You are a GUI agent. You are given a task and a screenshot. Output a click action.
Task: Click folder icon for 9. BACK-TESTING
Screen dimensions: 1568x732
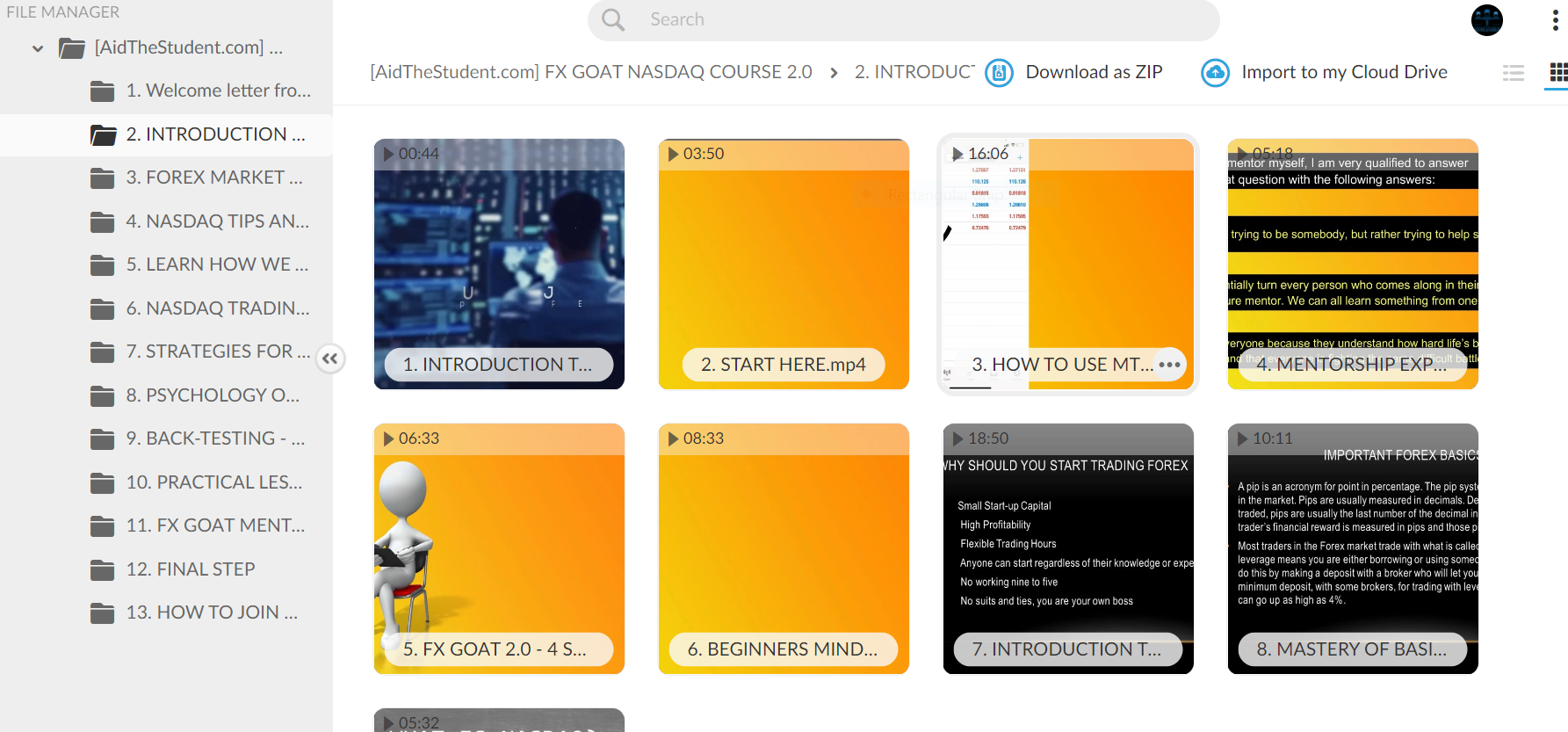click(103, 439)
